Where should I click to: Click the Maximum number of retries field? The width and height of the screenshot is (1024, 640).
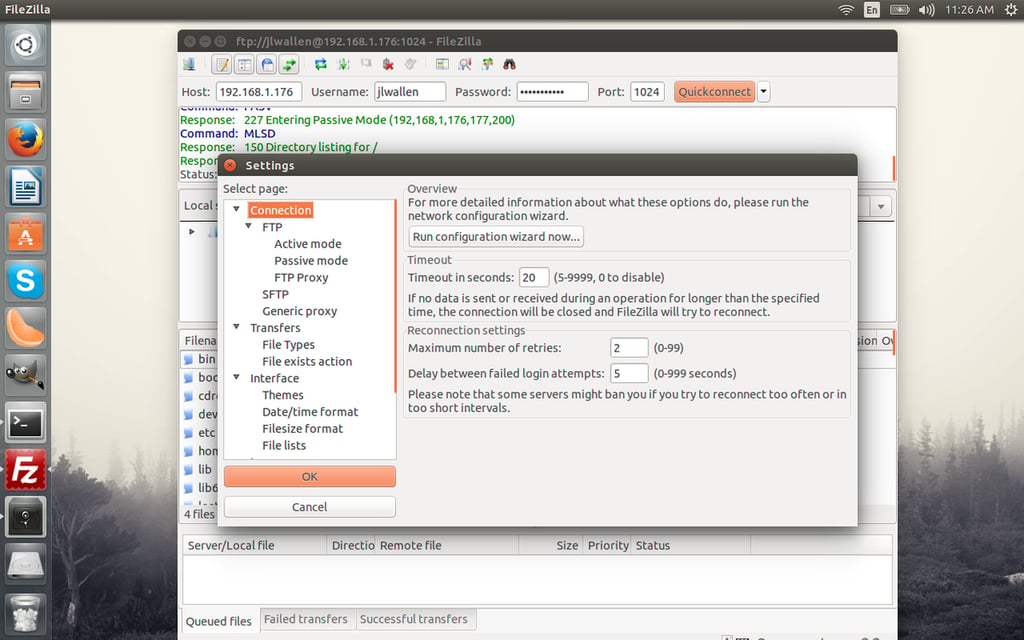pyautogui.click(x=629, y=348)
